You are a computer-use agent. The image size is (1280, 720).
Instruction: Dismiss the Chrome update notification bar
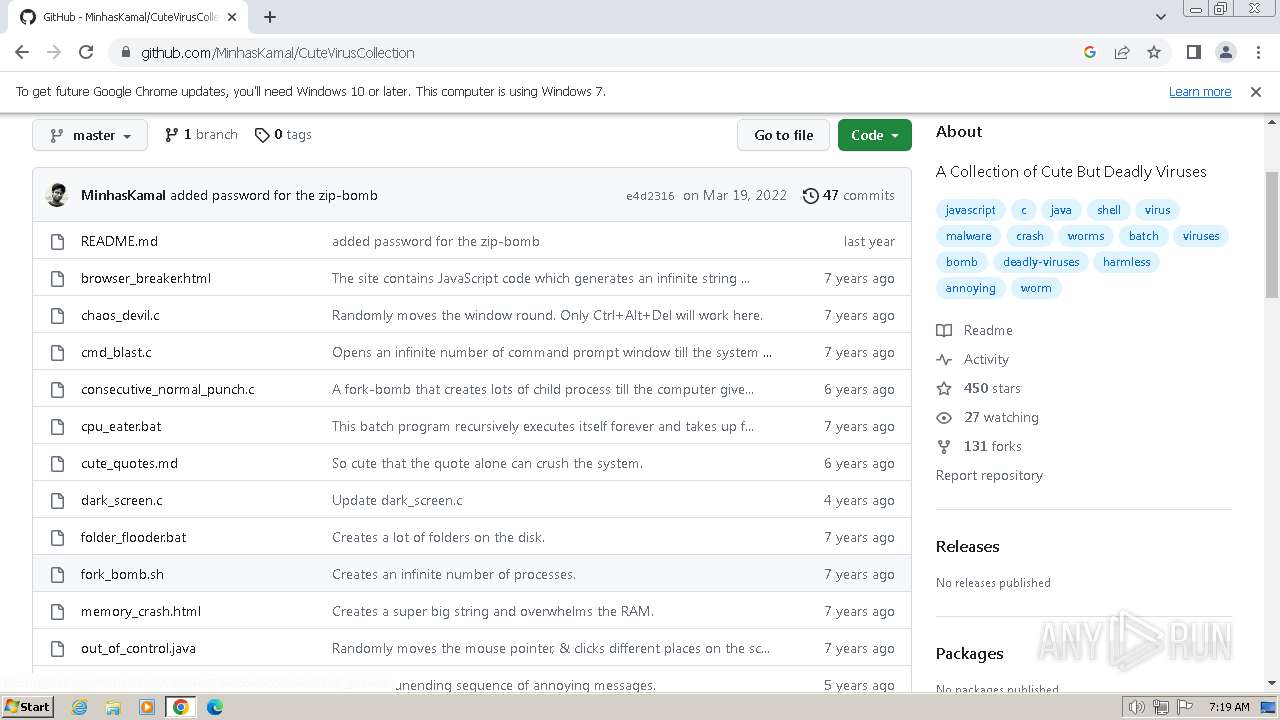click(x=1256, y=91)
